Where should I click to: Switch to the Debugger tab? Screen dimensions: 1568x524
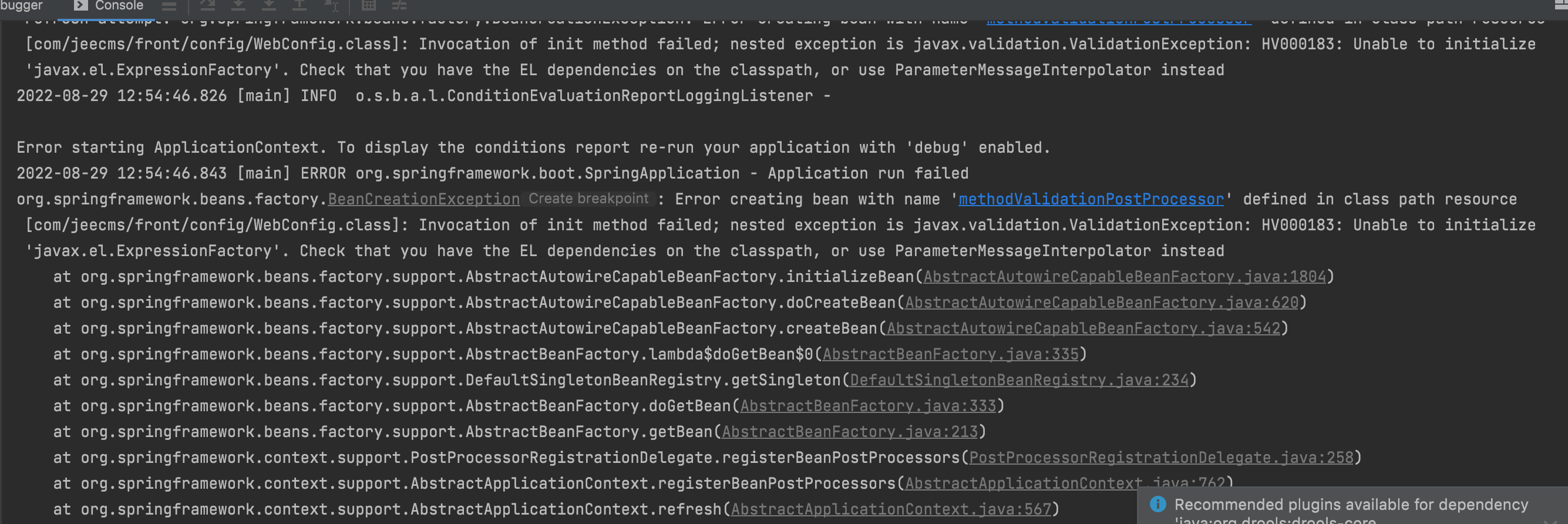click(22, 5)
